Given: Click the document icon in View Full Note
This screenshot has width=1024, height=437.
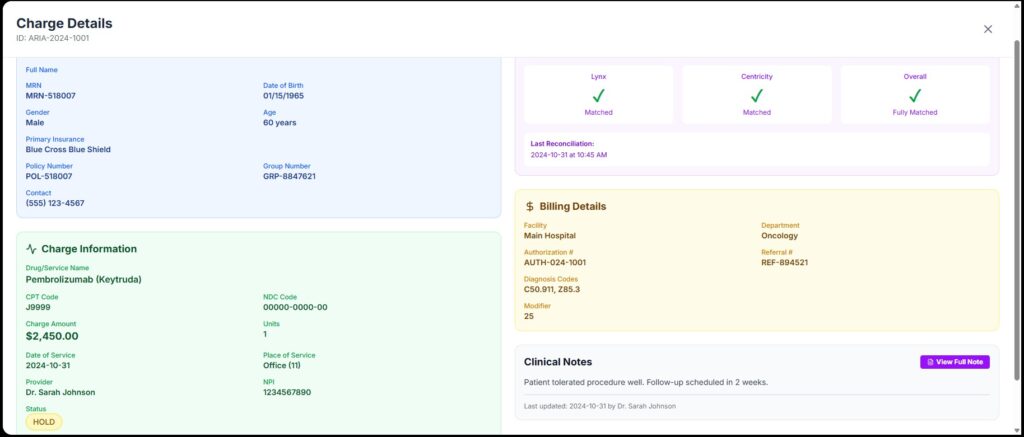Looking at the screenshot, I should [930, 362].
